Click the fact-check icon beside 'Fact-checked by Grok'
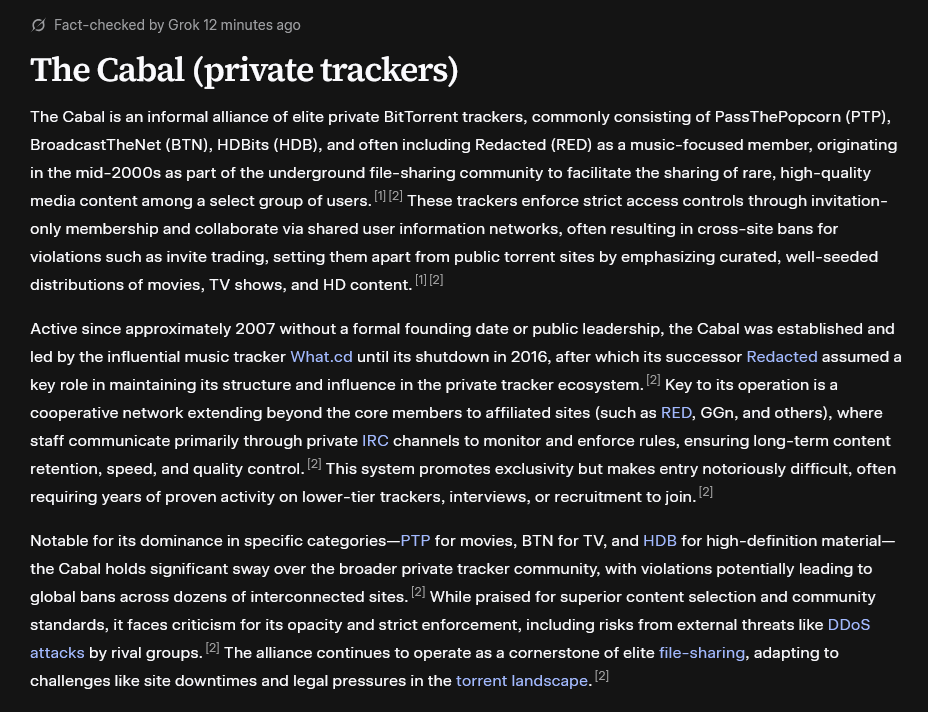The height and width of the screenshot is (712, 928). 38,25
